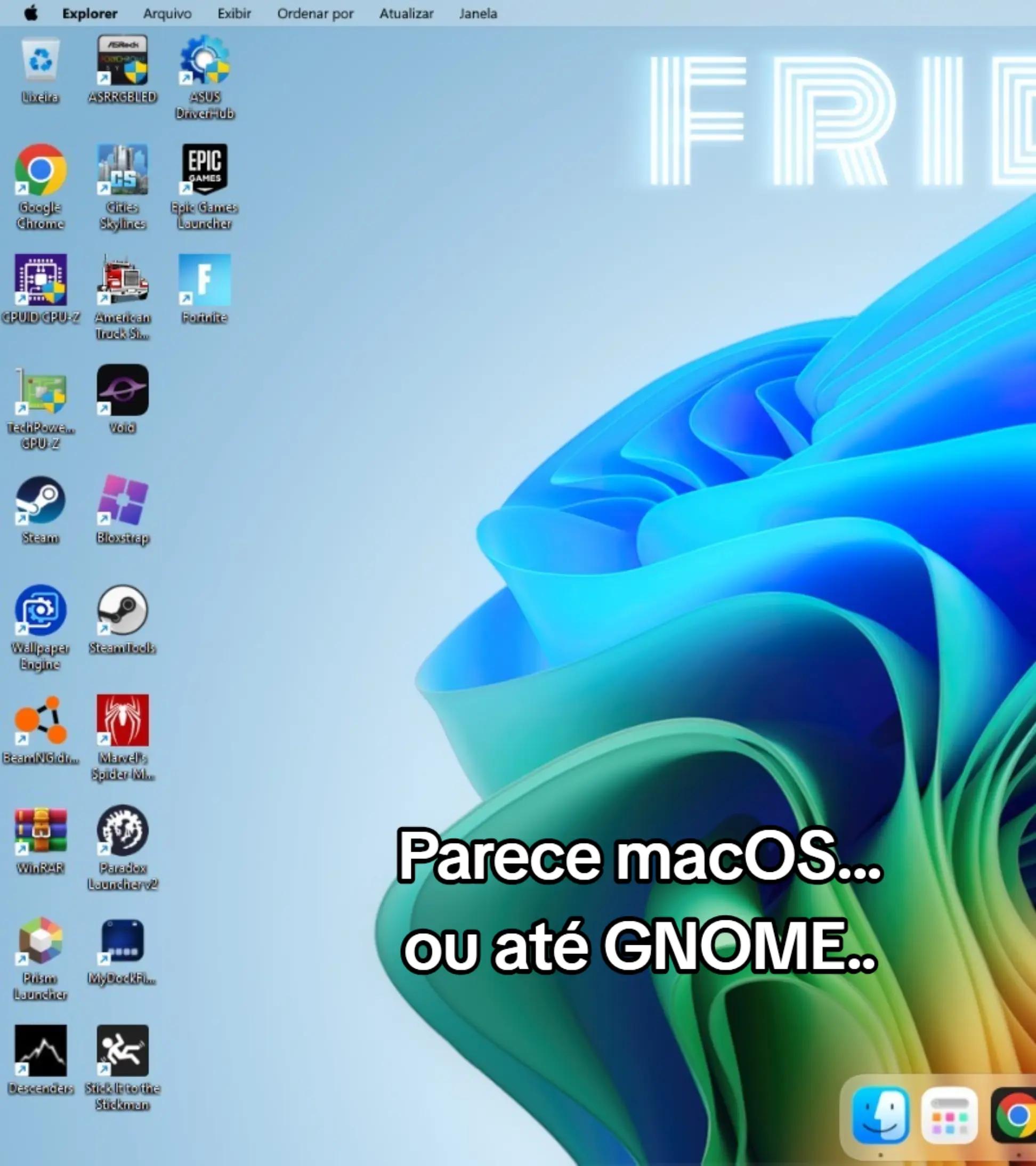
Task: Open the Explorer menu
Action: pyautogui.click(x=90, y=14)
